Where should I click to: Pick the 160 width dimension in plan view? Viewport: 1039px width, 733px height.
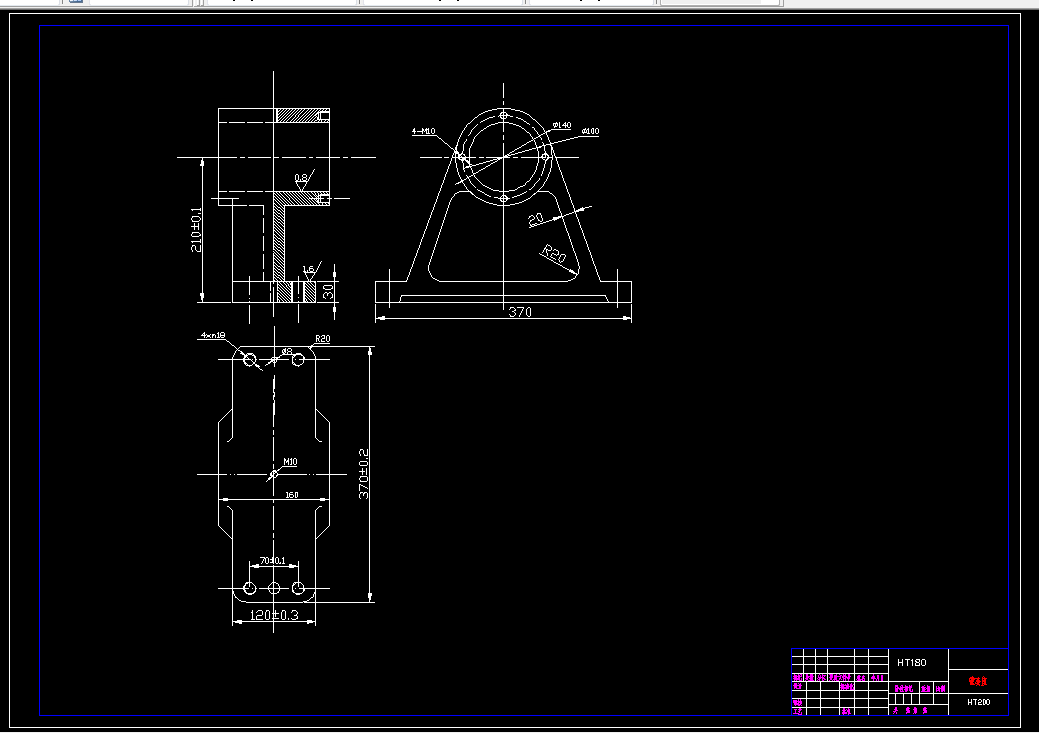[x=292, y=495]
